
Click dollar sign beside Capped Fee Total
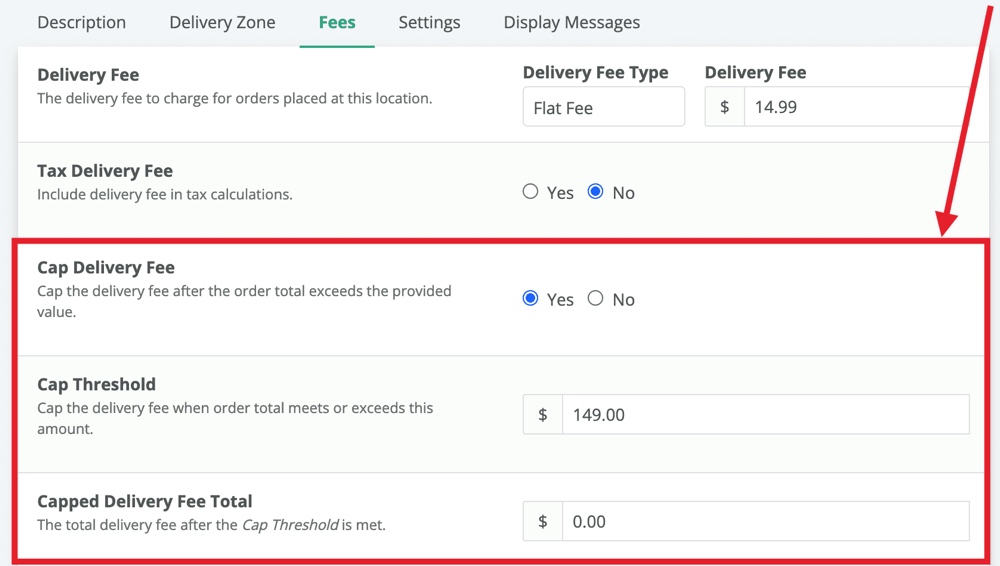pos(543,521)
